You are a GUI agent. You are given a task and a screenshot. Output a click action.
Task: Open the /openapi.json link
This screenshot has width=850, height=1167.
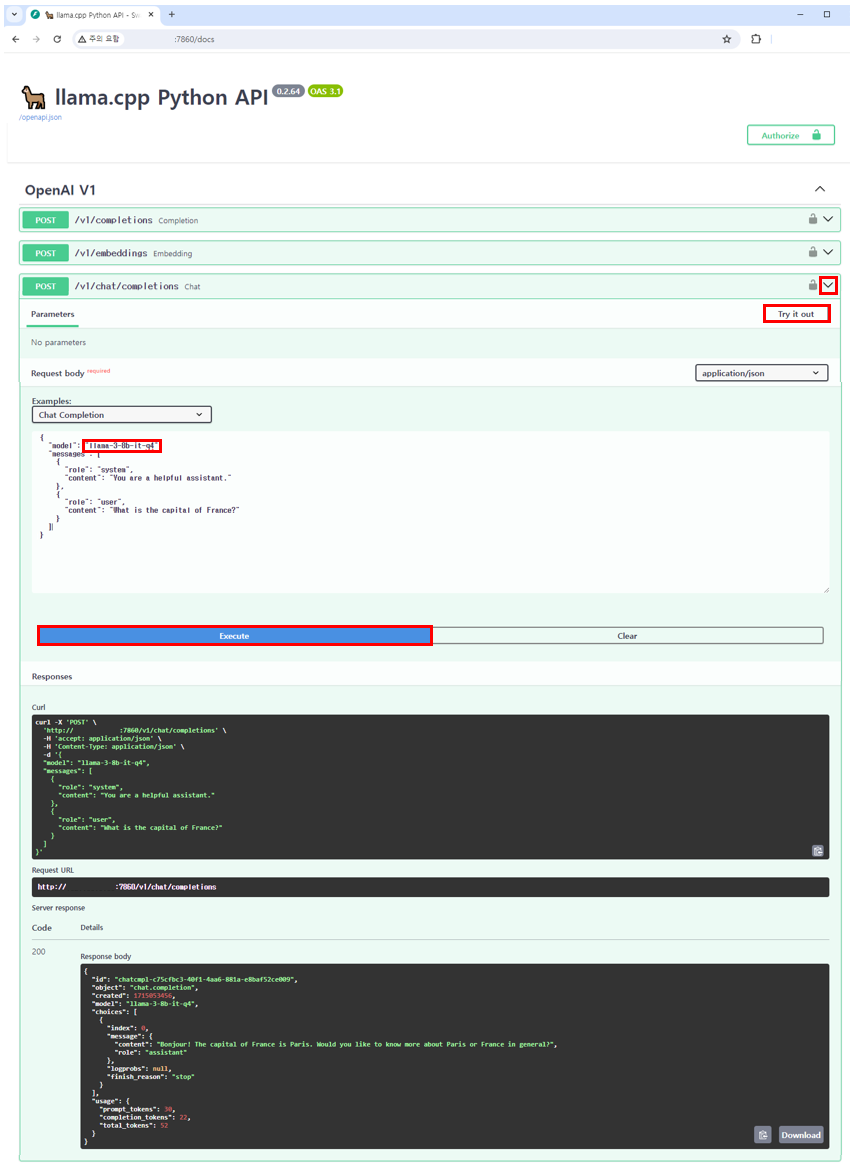click(x=40, y=118)
